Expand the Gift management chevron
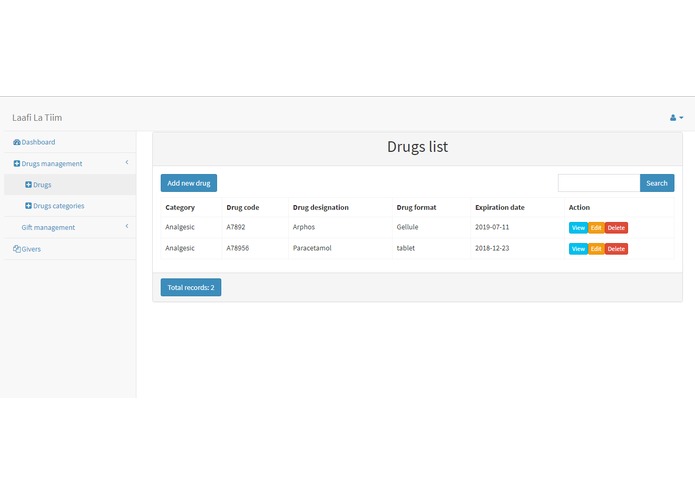 [127, 226]
